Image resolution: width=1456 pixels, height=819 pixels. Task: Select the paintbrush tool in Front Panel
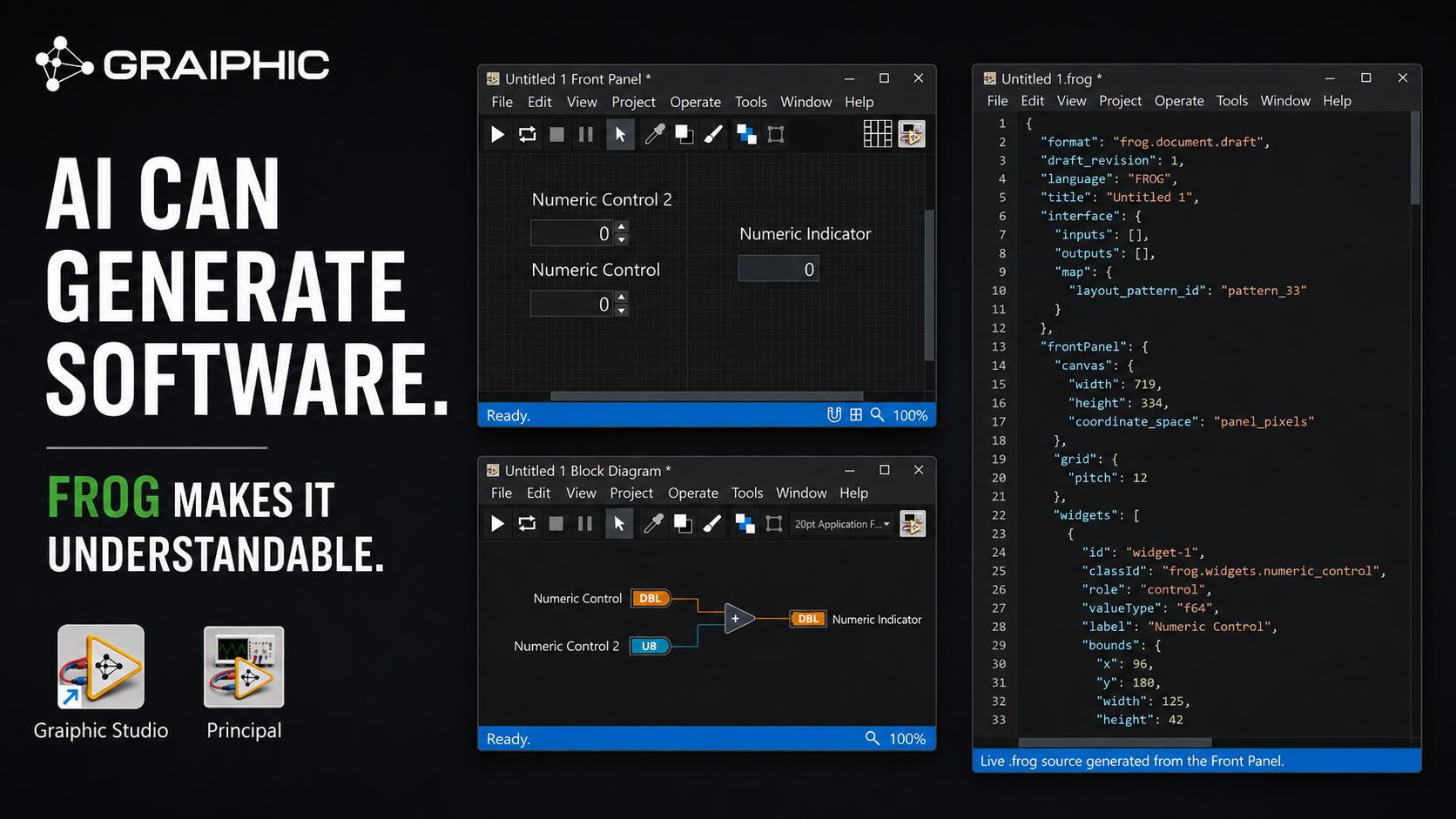713,134
